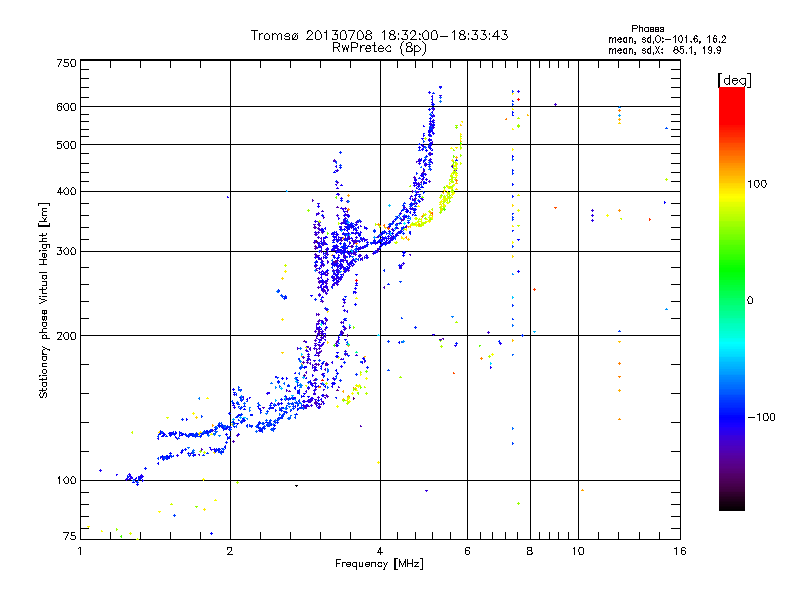Click the x-axis tick label '1'
Viewport: 800px width, 600px height.
click(x=80, y=551)
